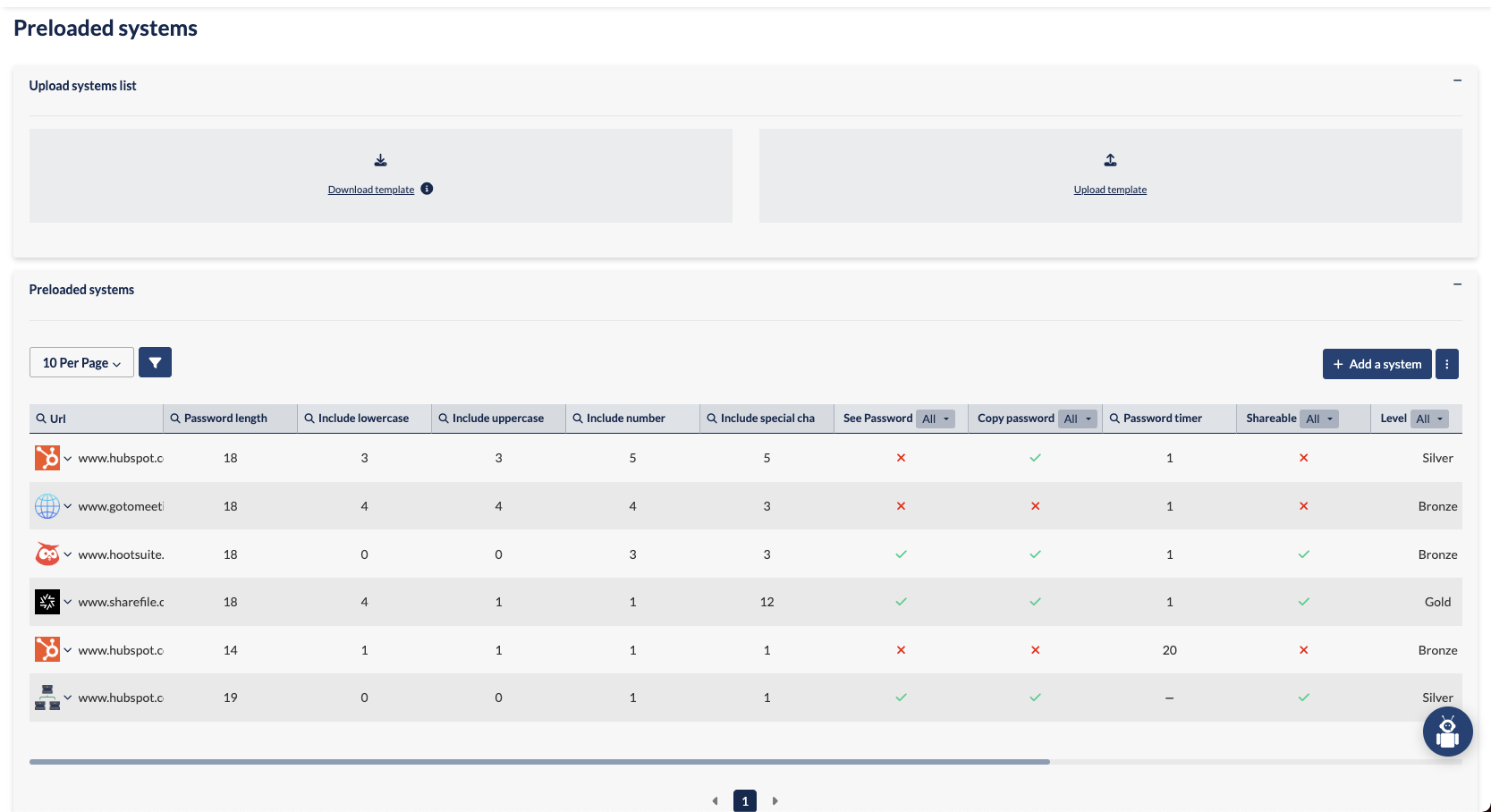The height and width of the screenshot is (812, 1491).
Task: Click the Gold level cell
Action: click(1437, 602)
